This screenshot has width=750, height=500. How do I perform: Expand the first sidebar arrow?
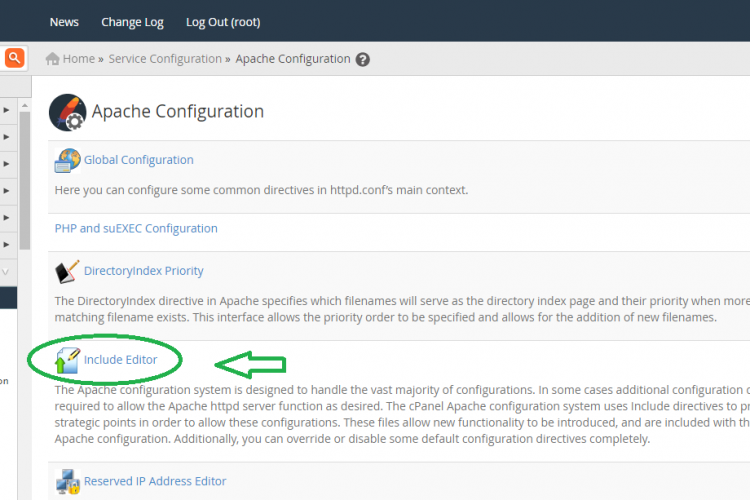click(x=6, y=110)
